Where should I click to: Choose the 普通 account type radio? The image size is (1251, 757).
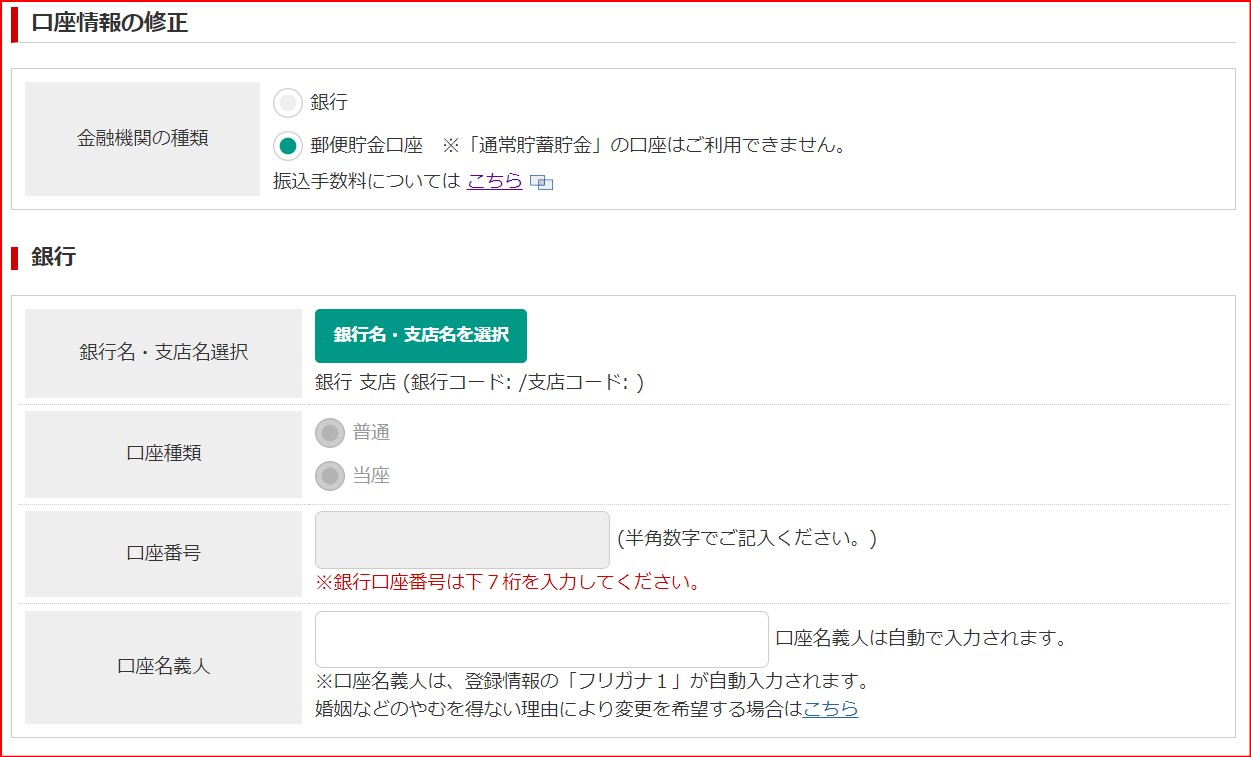[330, 433]
